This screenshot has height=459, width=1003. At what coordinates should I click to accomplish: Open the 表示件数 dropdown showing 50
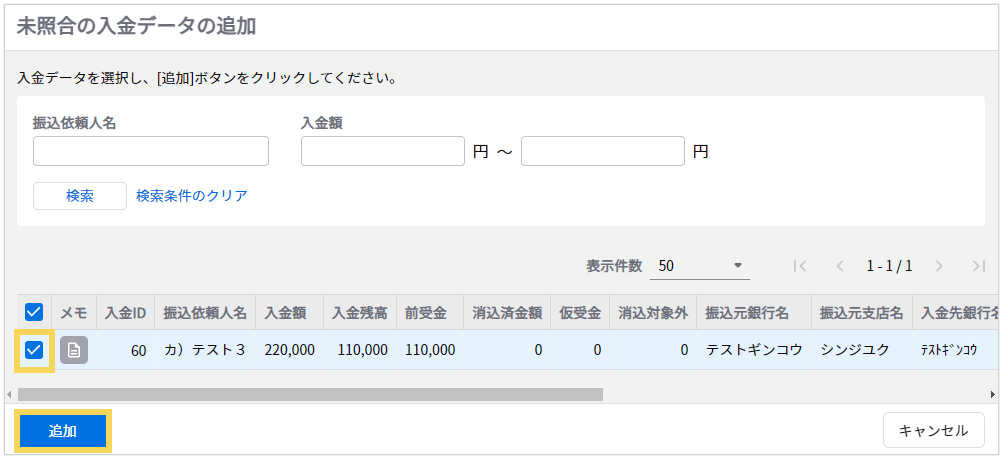702,266
